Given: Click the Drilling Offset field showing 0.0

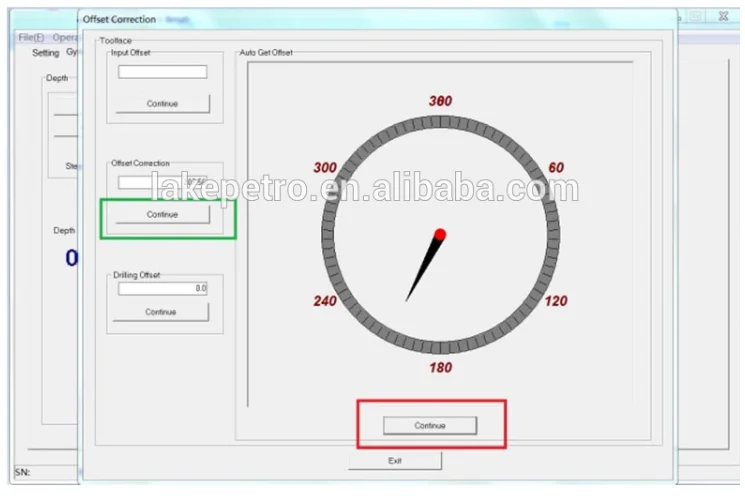Looking at the screenshot, I should pos(162,288).
